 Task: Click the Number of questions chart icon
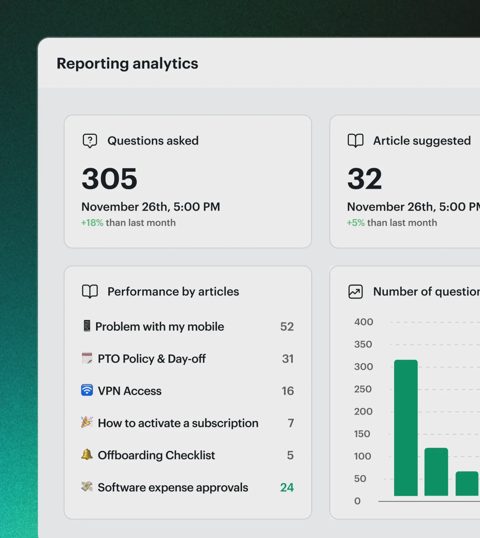[x=355, y=292]
